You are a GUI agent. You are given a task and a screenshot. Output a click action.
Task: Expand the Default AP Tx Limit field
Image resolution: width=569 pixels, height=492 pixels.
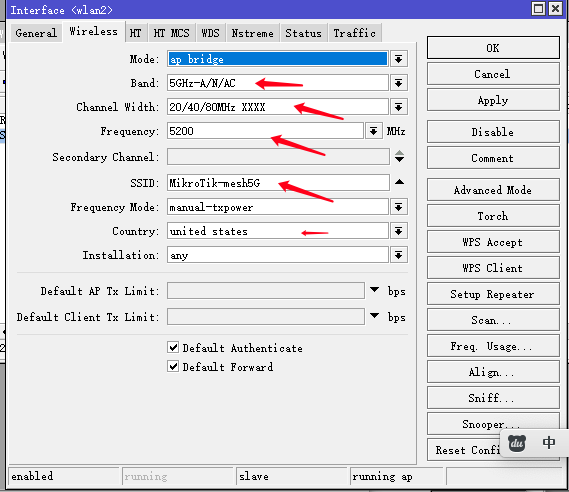pos(374,290)
